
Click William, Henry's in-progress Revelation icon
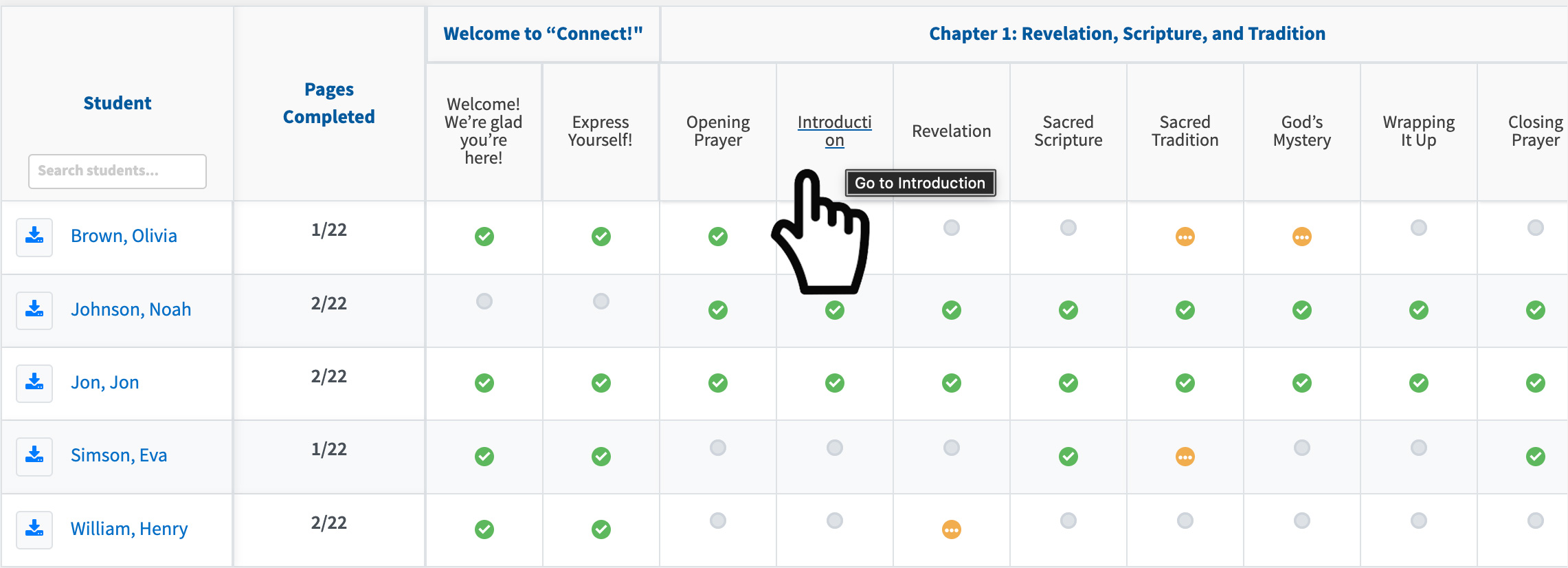point(951,529)
